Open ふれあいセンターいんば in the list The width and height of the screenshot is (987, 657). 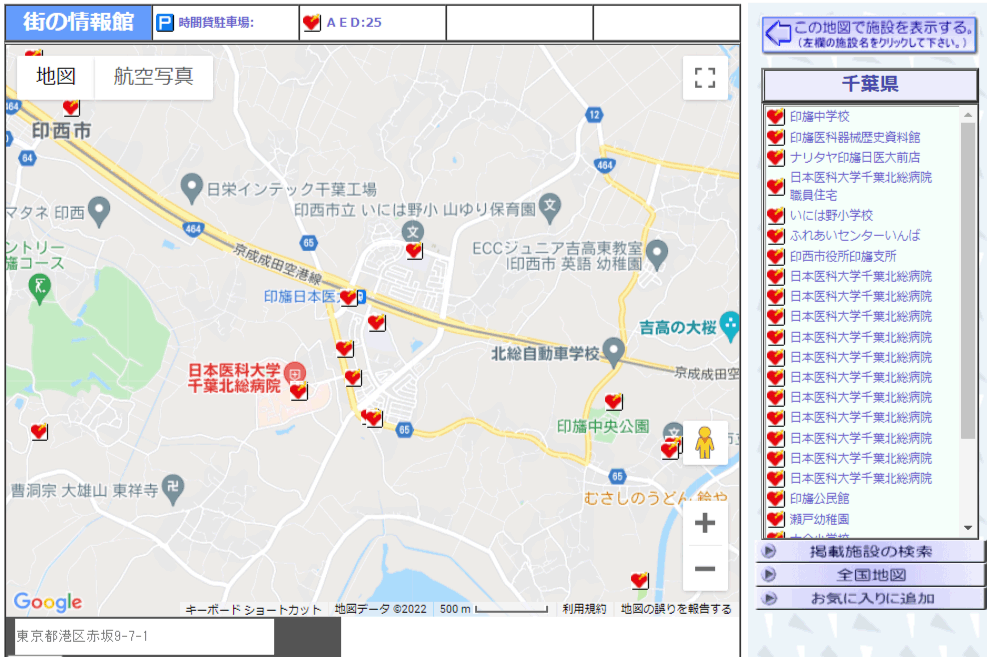(855, 235)
